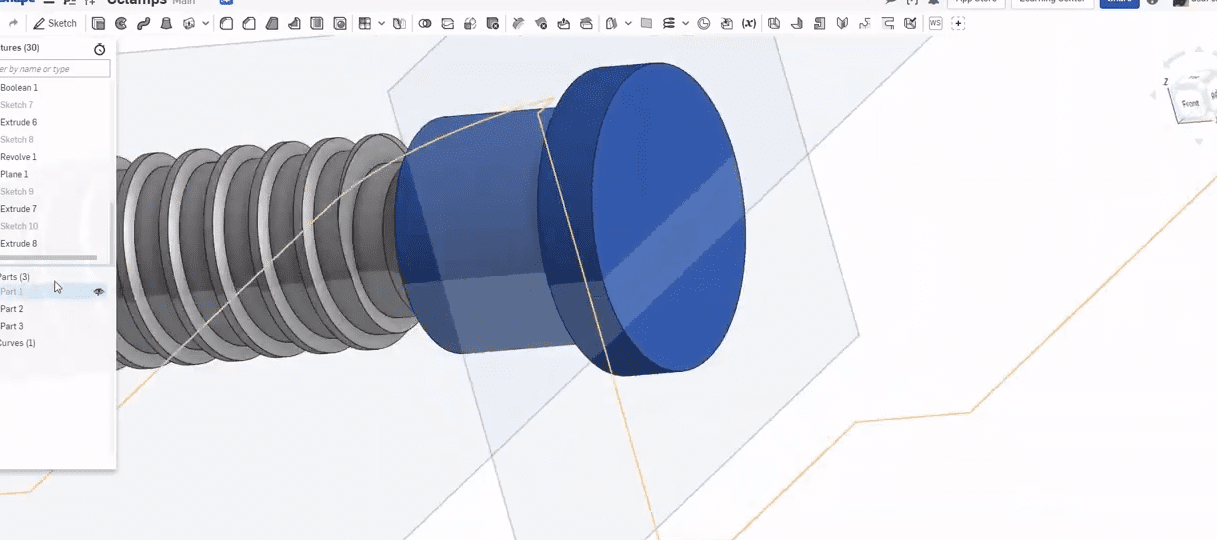1217x540 pixels.
Task: Click the Redo arrow icon
Action: click(13, 23)
